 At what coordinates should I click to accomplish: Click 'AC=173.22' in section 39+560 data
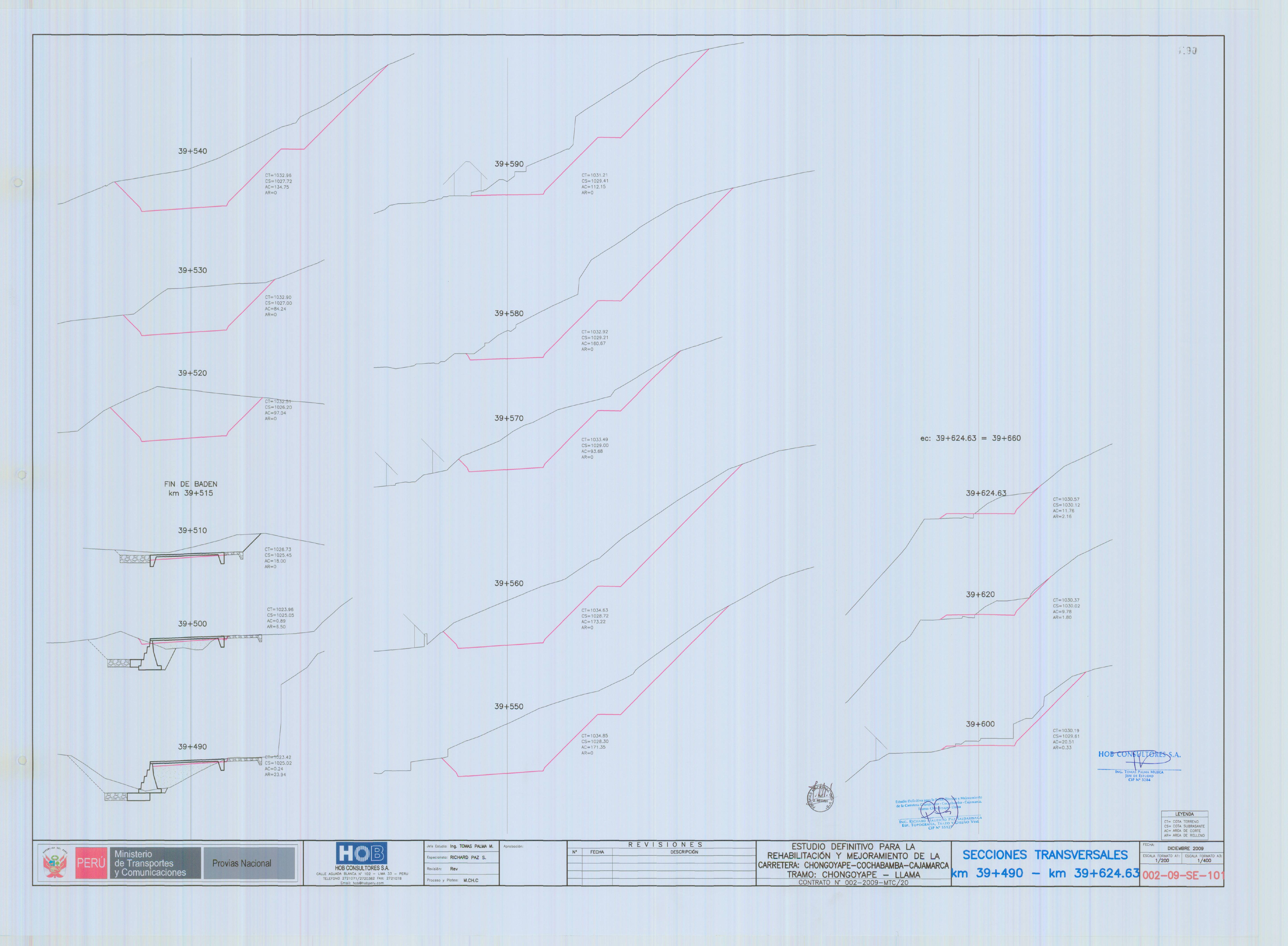593,622
